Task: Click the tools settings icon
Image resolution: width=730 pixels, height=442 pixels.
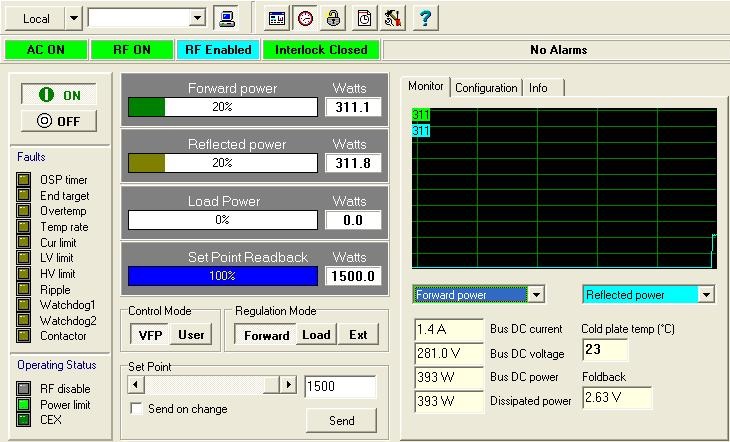Action: pyautogui.click(x=393, y=18)
